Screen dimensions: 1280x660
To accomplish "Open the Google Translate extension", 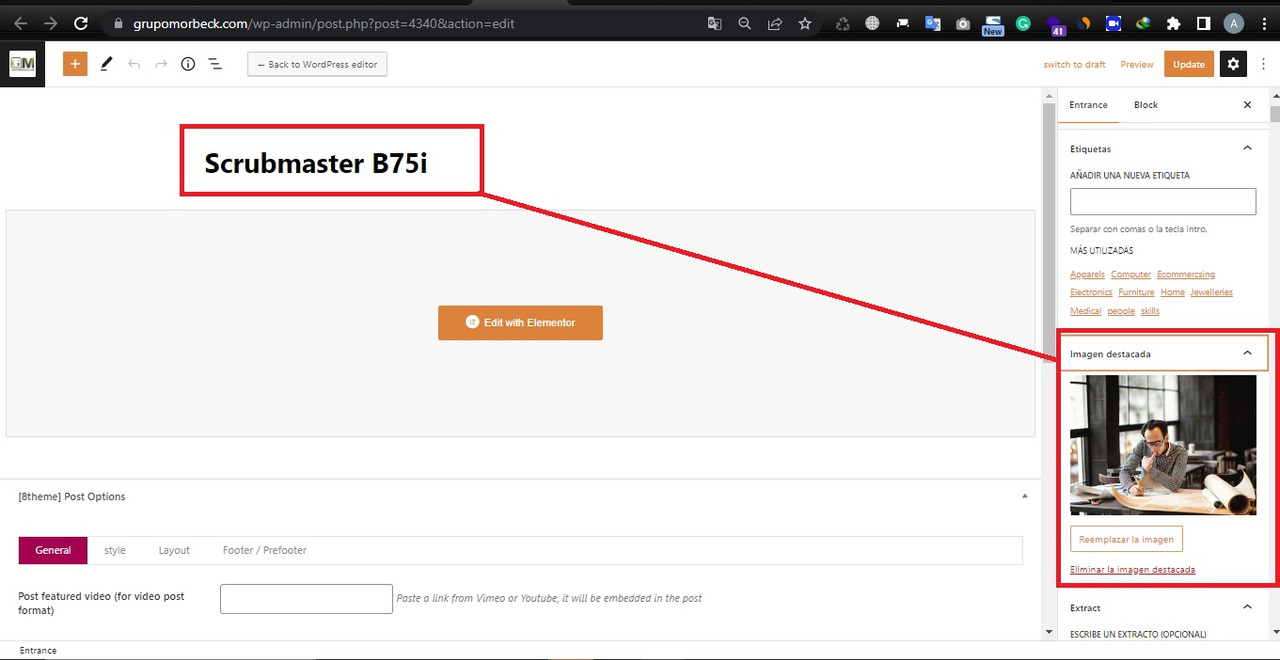I will pyautogui.click(x=932, y=23).
